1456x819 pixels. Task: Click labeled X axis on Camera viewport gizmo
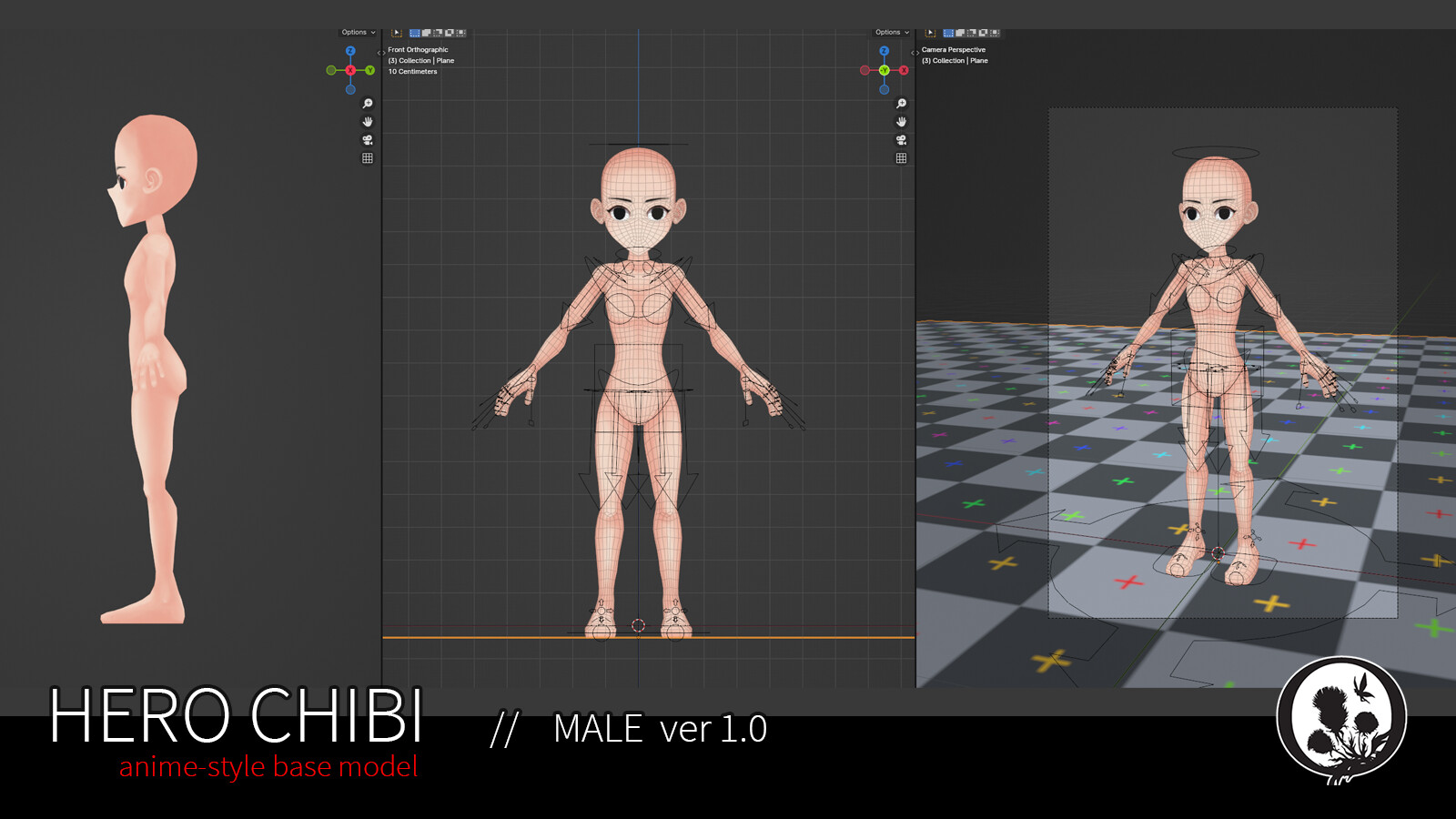point(904,70)
